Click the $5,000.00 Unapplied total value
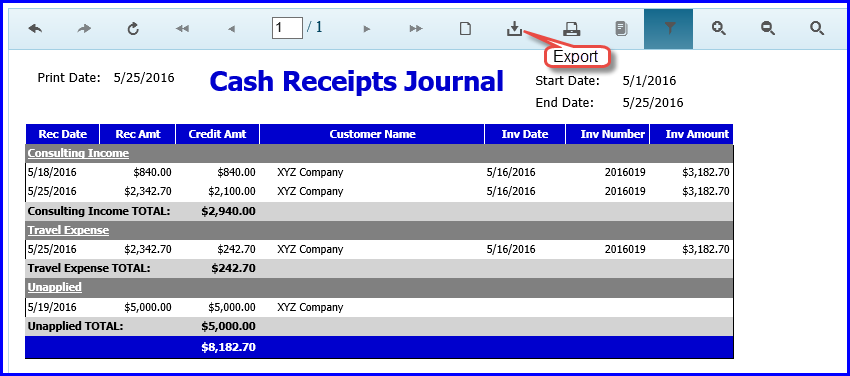 pos(228,327)
